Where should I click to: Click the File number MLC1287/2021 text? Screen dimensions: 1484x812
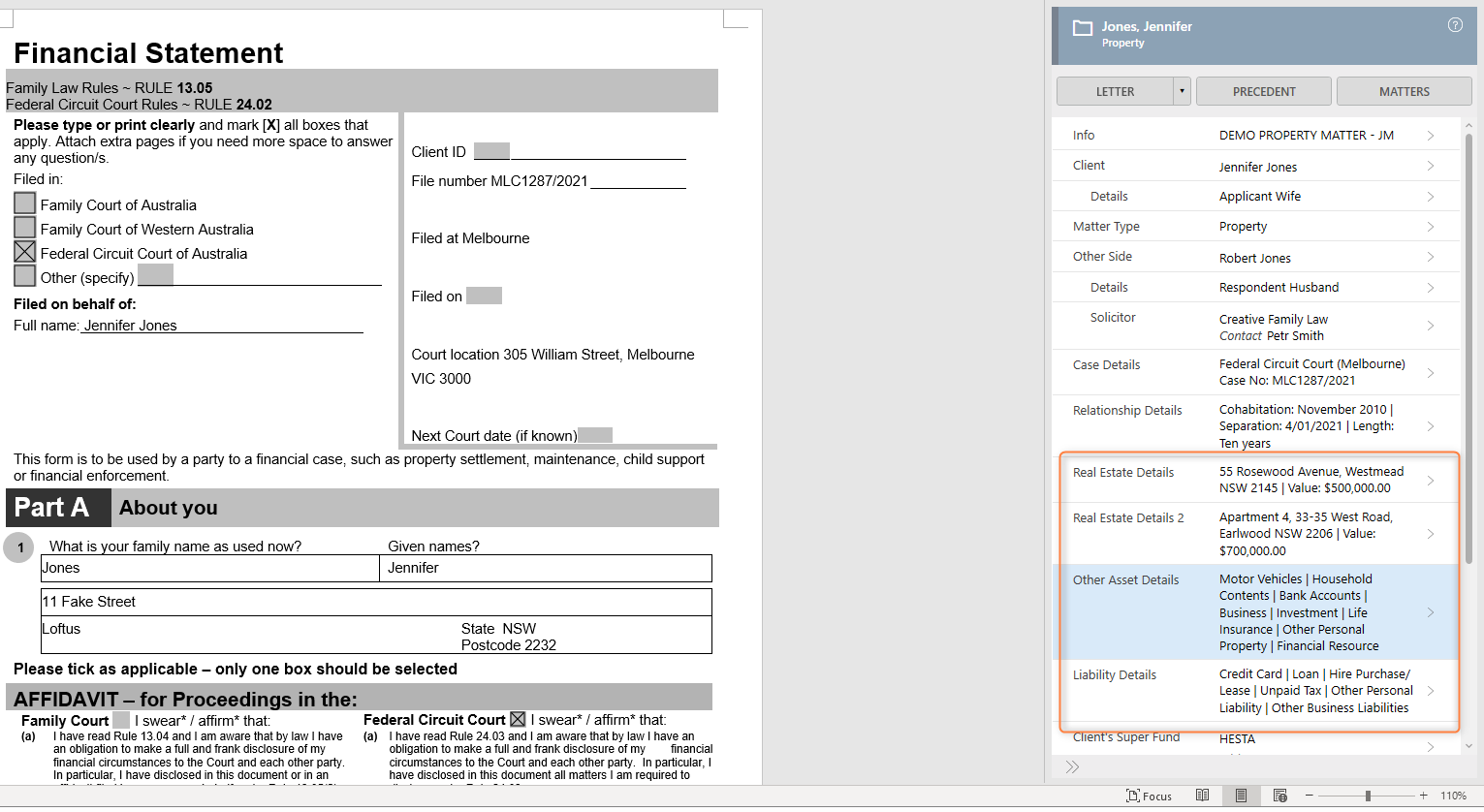click(x=499, y=180)
